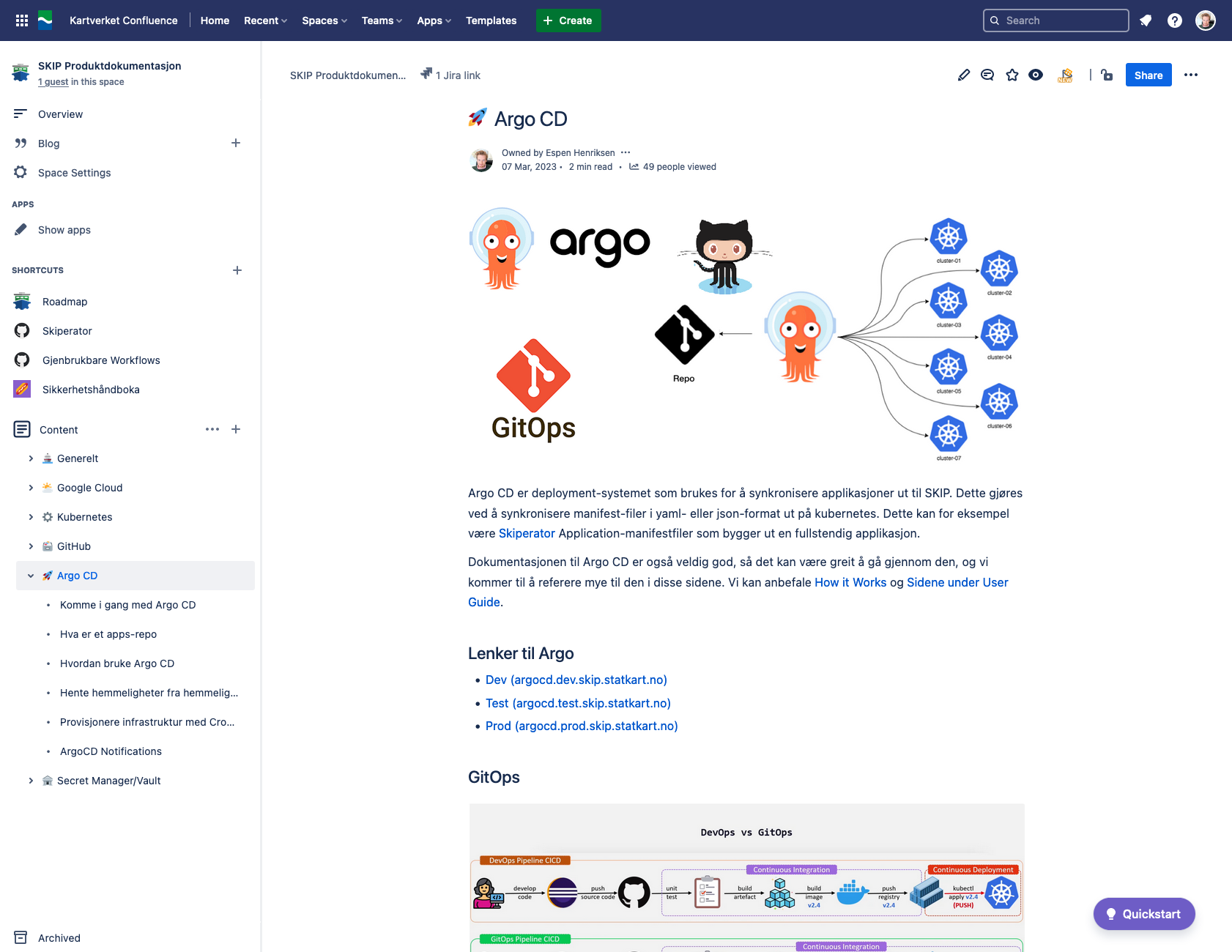This screenshot has width=1232, height=952.
Task: Open Hvordan bruke Argo CD page
Action: (x=117, y=663)
